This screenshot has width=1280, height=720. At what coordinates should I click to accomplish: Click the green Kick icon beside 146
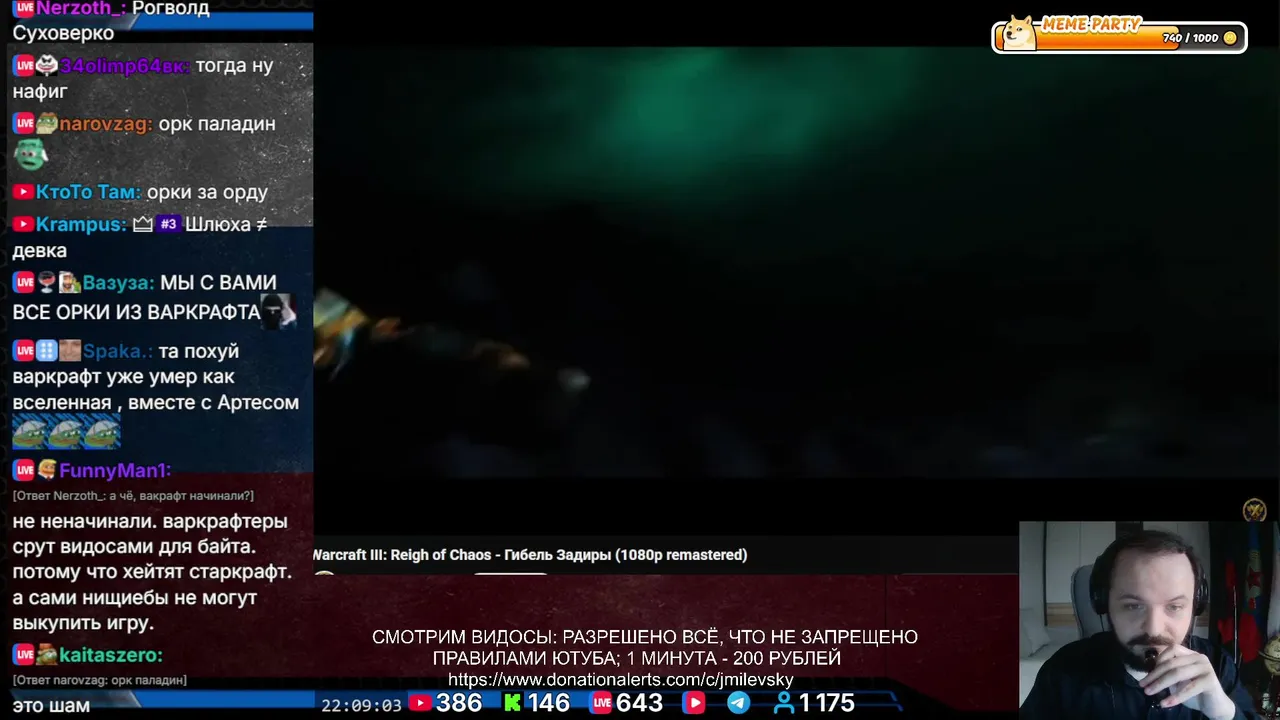click(x=512, y=704)
